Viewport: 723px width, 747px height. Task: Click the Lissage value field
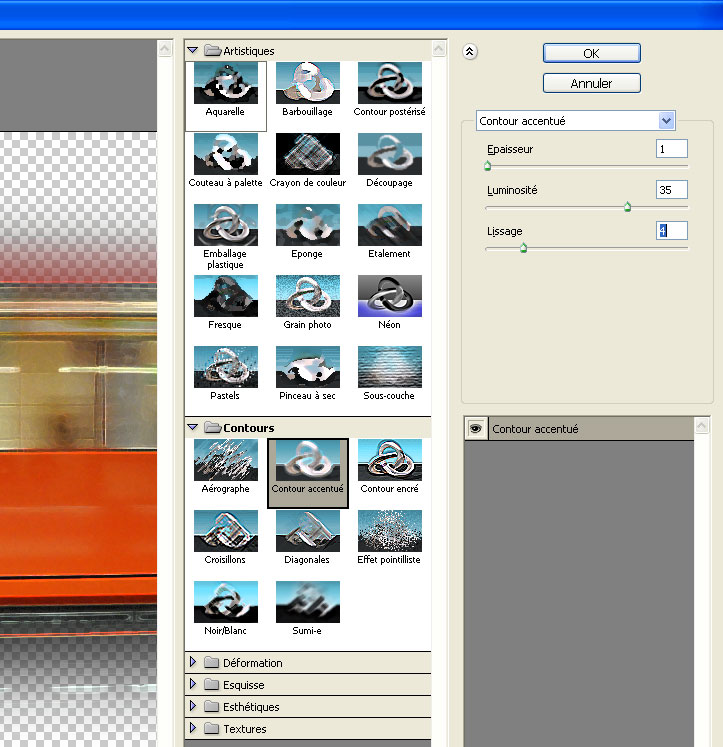pos(672,231)
